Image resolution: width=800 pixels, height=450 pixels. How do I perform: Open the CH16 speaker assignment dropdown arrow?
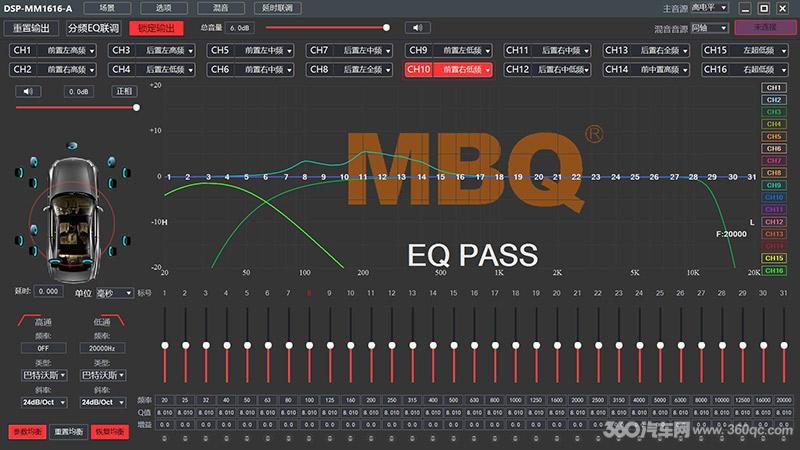pyautogui.click(x=784, y=69)
